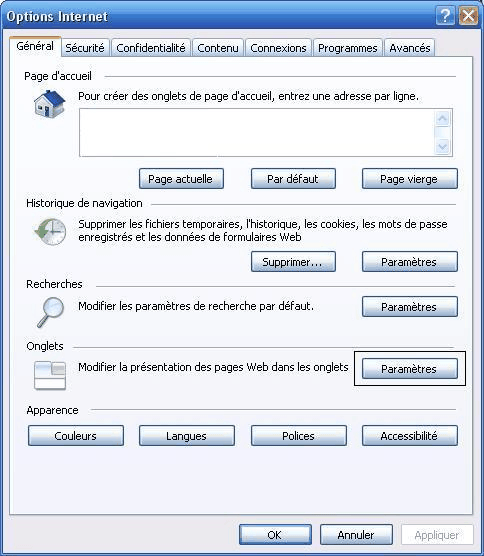Screen dimensions: 484x556
Task: Click the question mark help icon
Action: click(445, 16)
